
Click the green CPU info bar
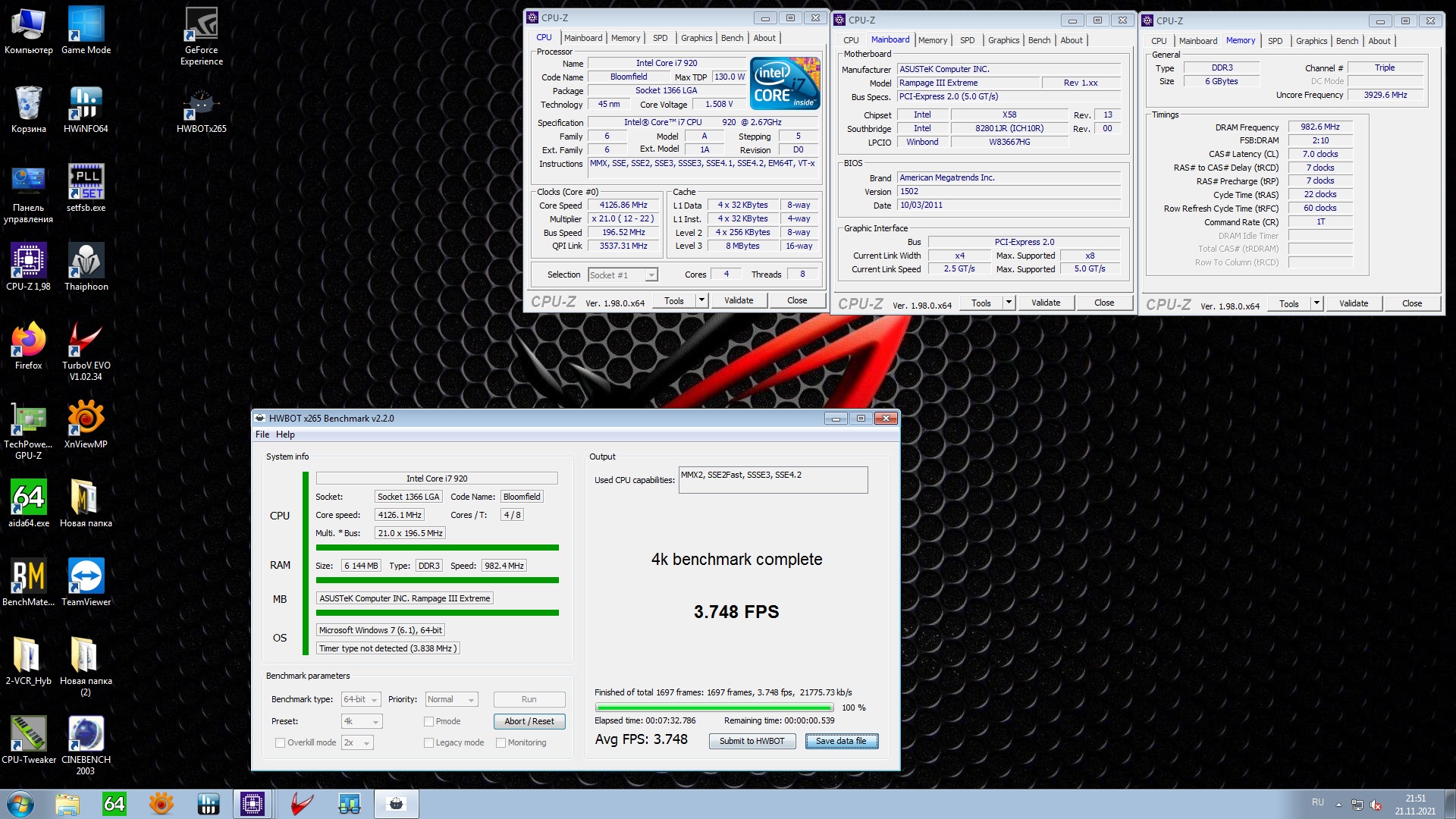click(x=437, y=548)
